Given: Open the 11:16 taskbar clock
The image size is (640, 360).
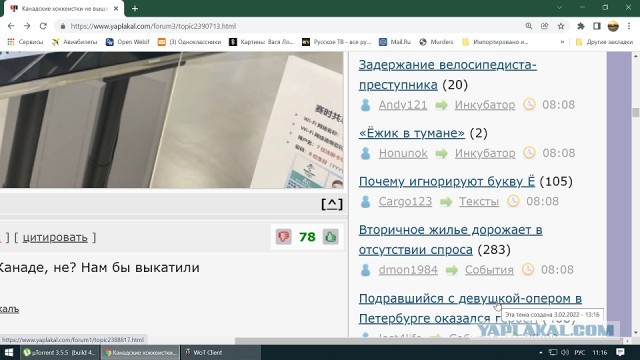Looking at the screenshot, I should (x=600, y=352).
